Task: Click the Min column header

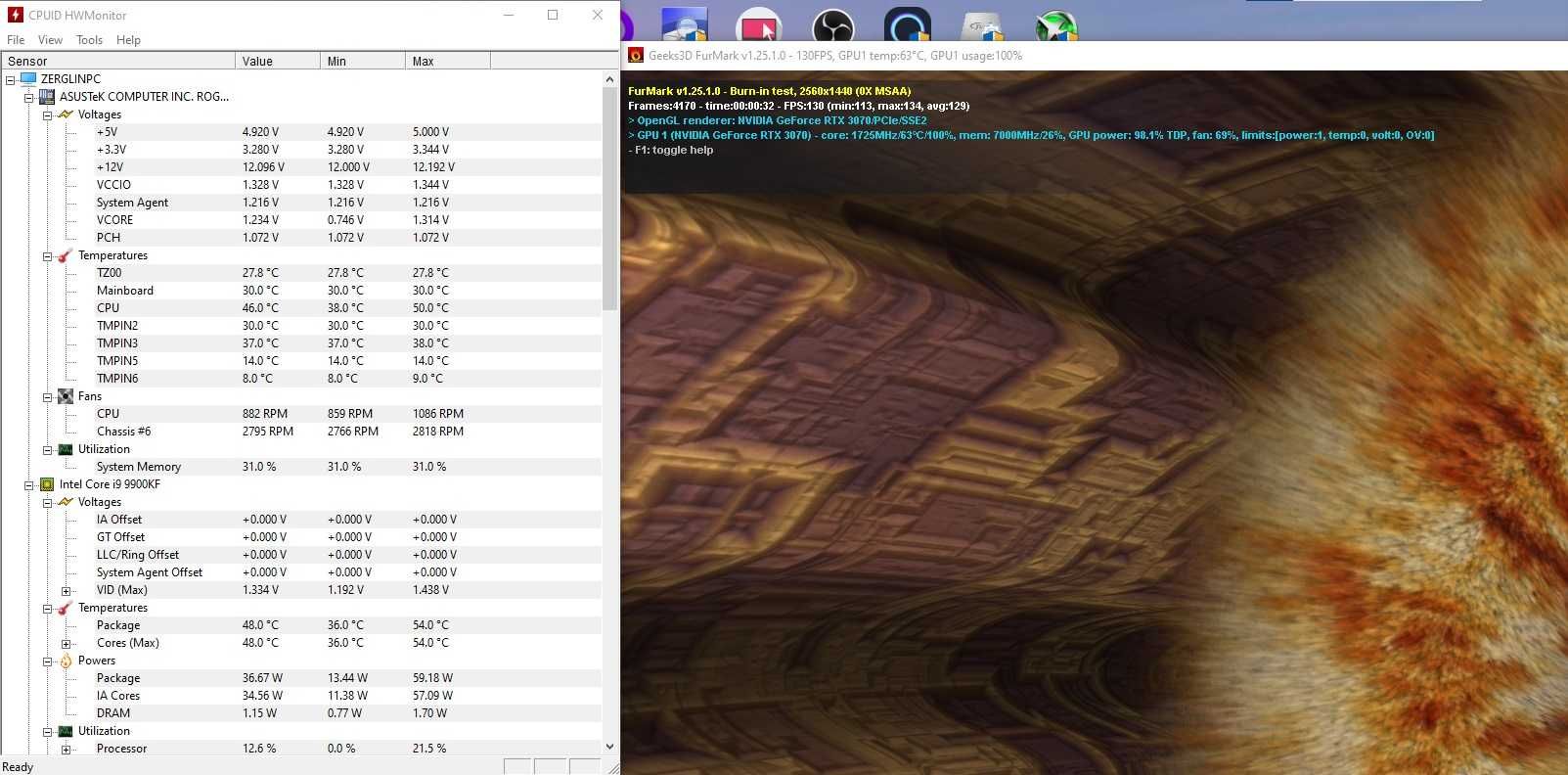Action: click(363, 61)
